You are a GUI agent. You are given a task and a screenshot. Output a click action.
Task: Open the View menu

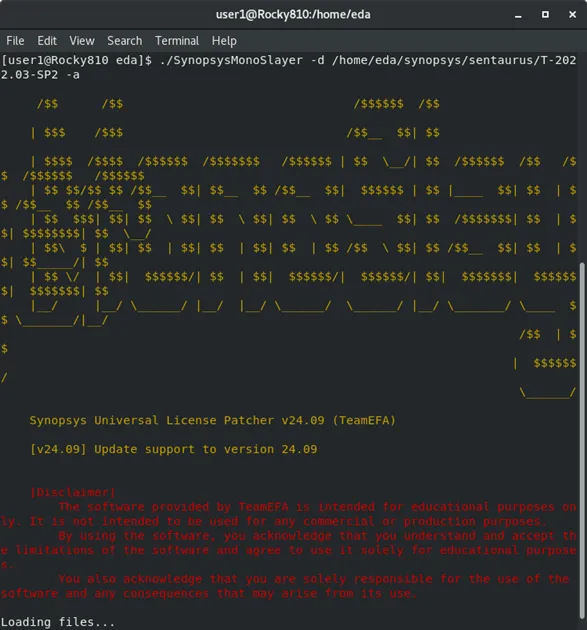click(82, 41)
